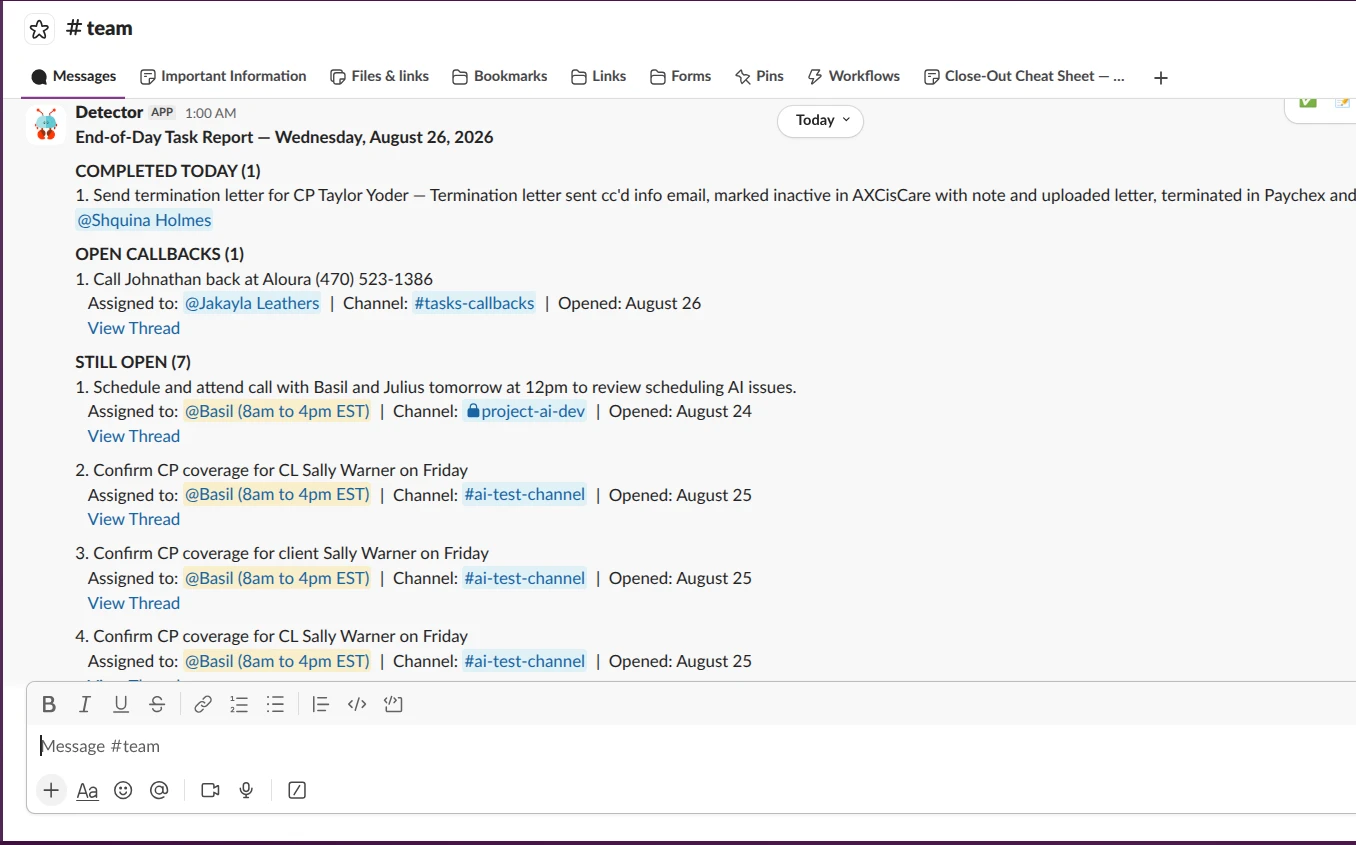Image resolution: width=1356 pixels, height=845 pixels.
Task: Toggle italic formatting in composer
Action: click(85, 705)
